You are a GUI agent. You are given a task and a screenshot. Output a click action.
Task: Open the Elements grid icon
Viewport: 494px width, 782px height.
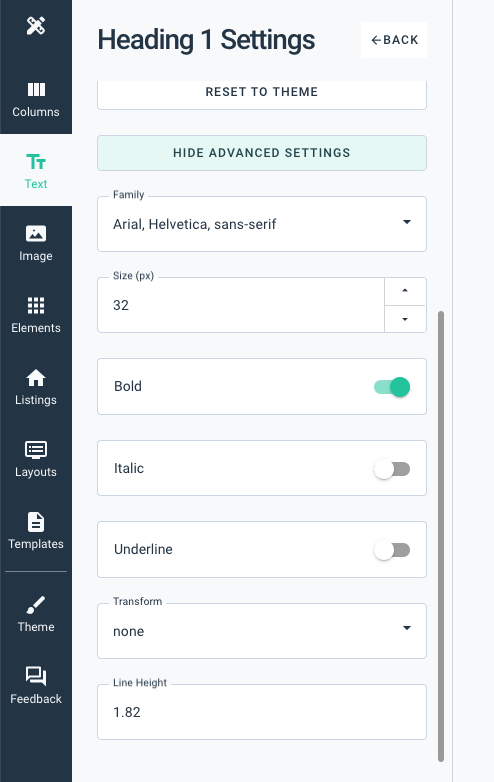pyautogui.click(x=36, y=306)
